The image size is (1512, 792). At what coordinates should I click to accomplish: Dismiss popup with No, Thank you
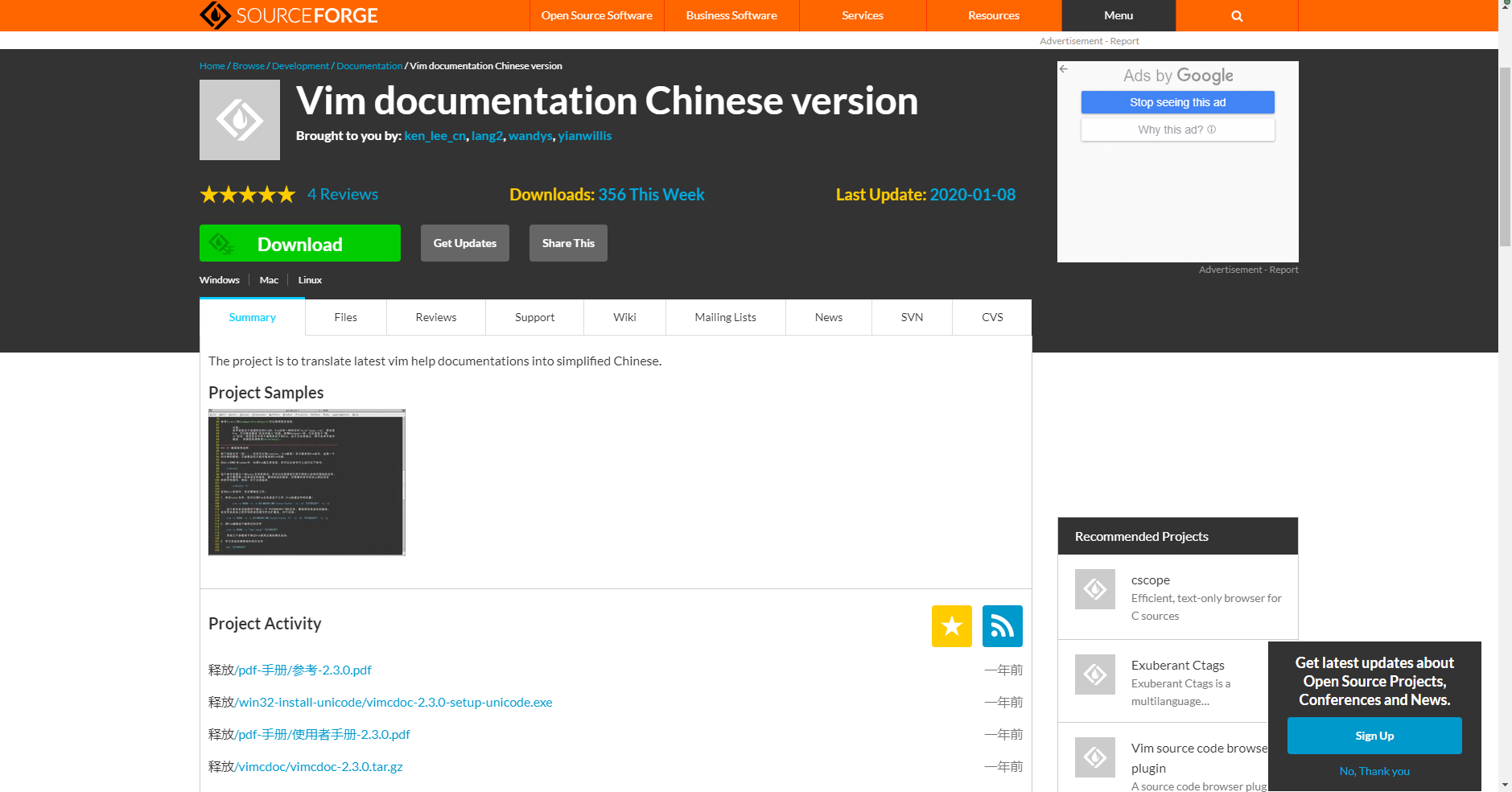[1374, 771]
